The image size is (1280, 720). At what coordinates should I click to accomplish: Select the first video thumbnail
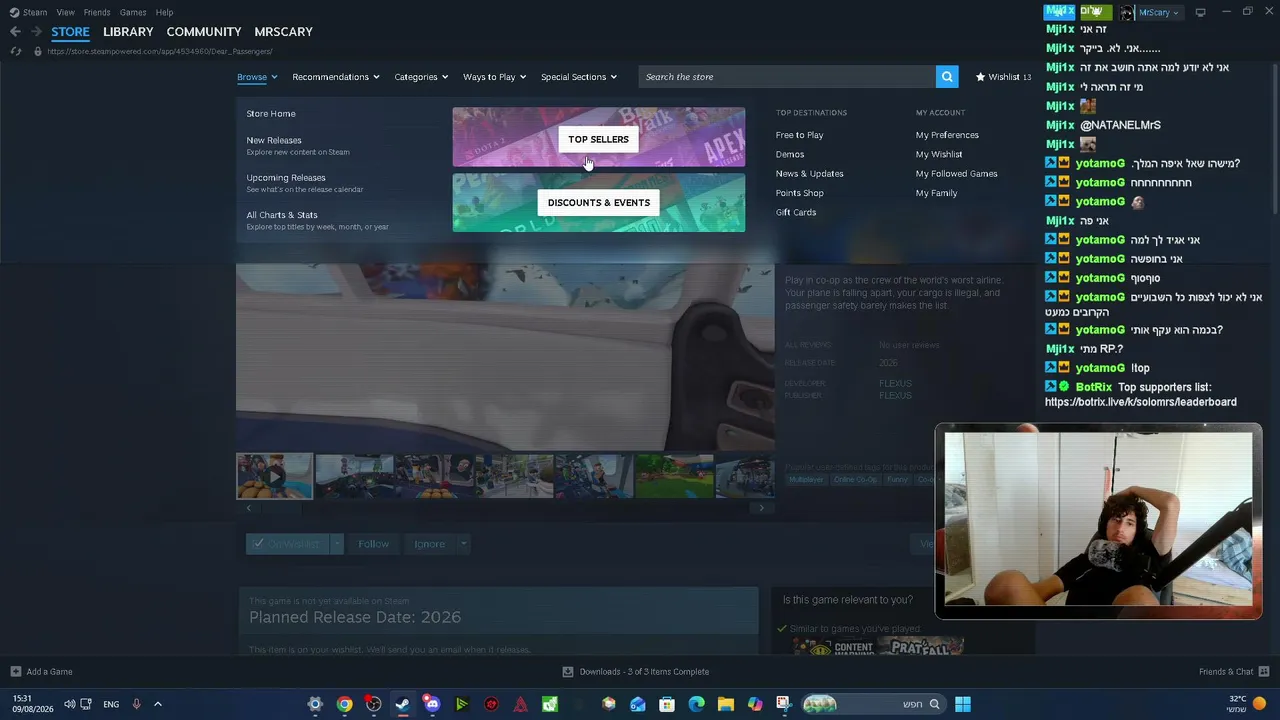point(274,476)
